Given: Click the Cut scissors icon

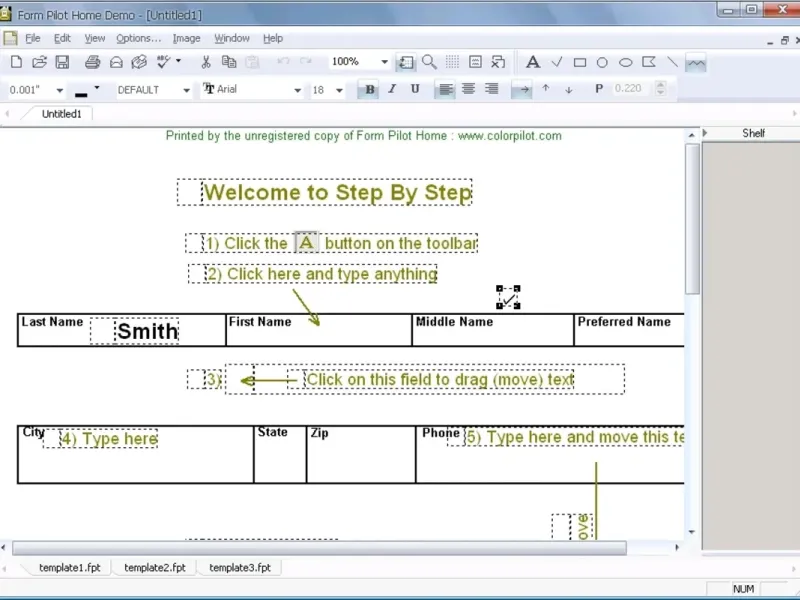Looking at the screenshot, I should pos(206,62).
